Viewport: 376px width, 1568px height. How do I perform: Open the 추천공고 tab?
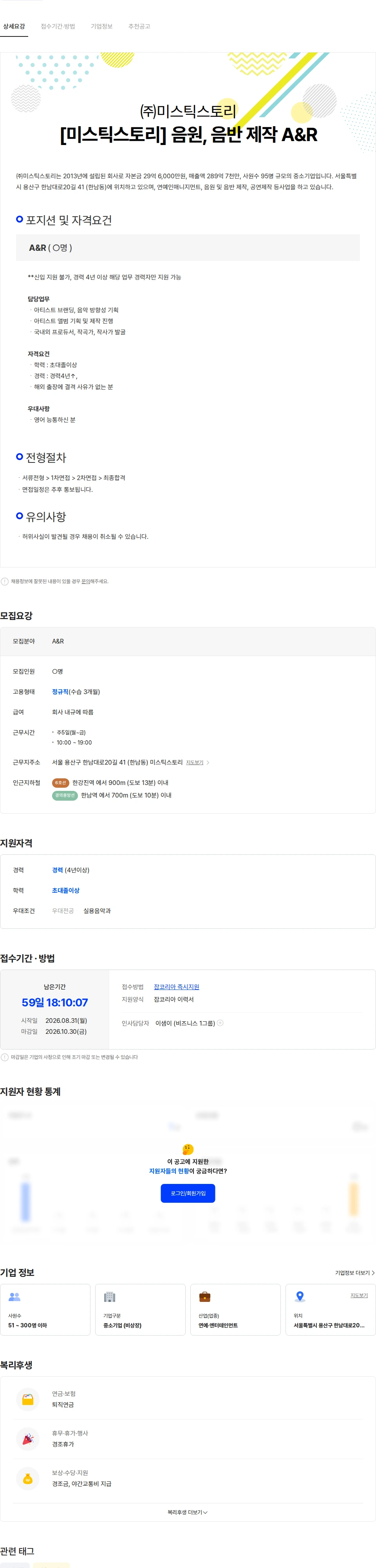click(x=139, y=26)
